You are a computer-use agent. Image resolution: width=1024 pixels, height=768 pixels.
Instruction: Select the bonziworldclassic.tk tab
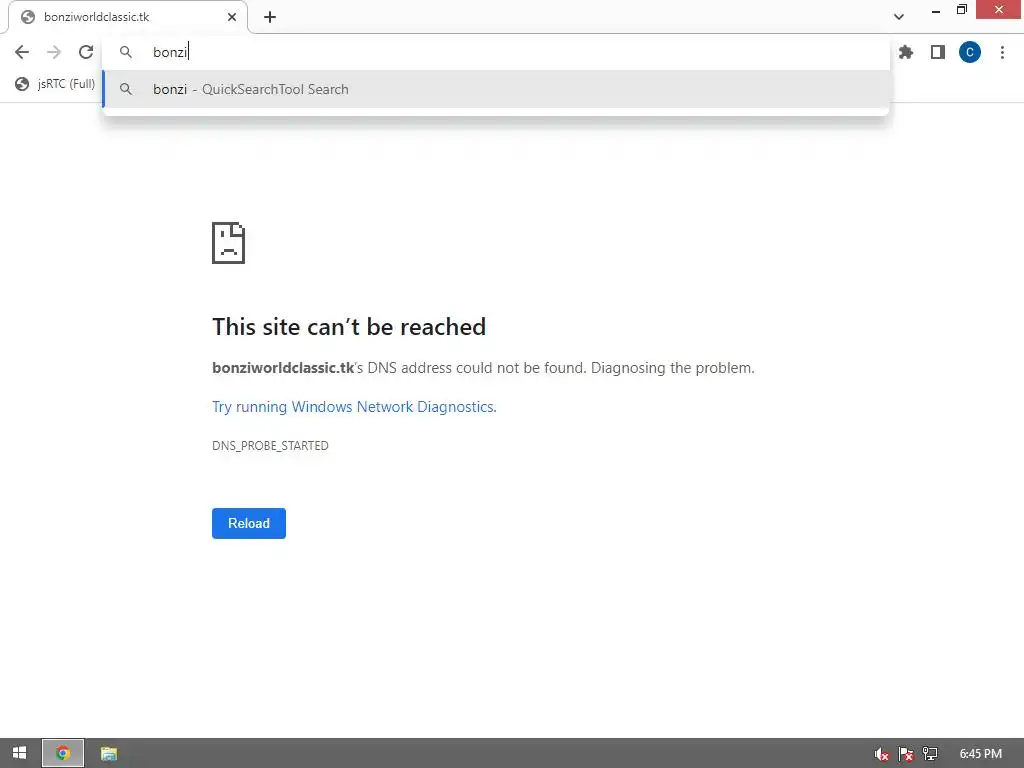(127, 17)
